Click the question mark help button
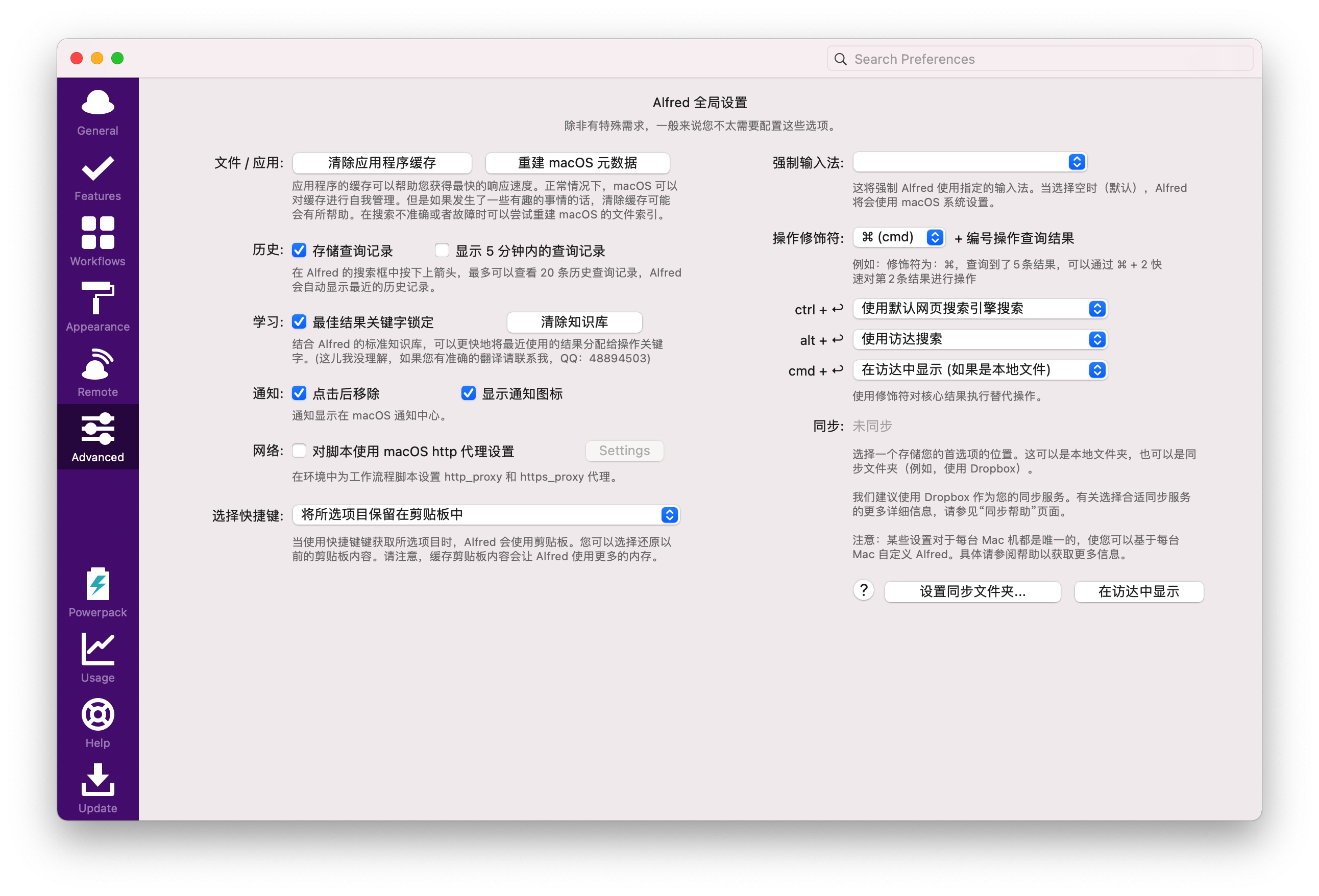1319x896 pixels. [863, 591]
